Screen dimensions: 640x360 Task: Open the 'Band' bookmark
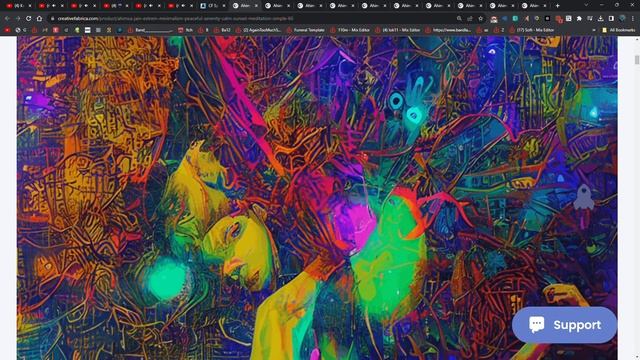pos(151,30)
